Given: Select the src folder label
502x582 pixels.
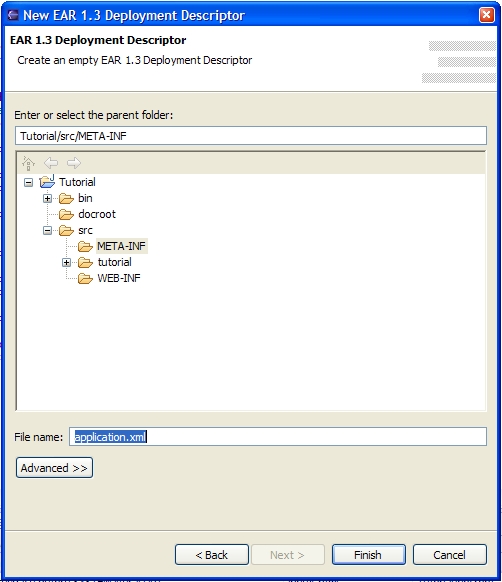Looking at the screenshot, I should [85, 230].
